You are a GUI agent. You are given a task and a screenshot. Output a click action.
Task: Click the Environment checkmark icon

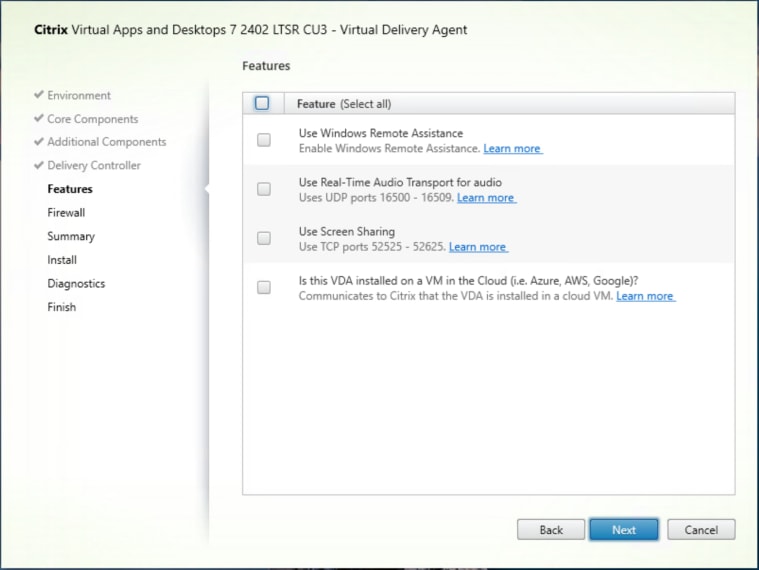[x=39, y=94]
